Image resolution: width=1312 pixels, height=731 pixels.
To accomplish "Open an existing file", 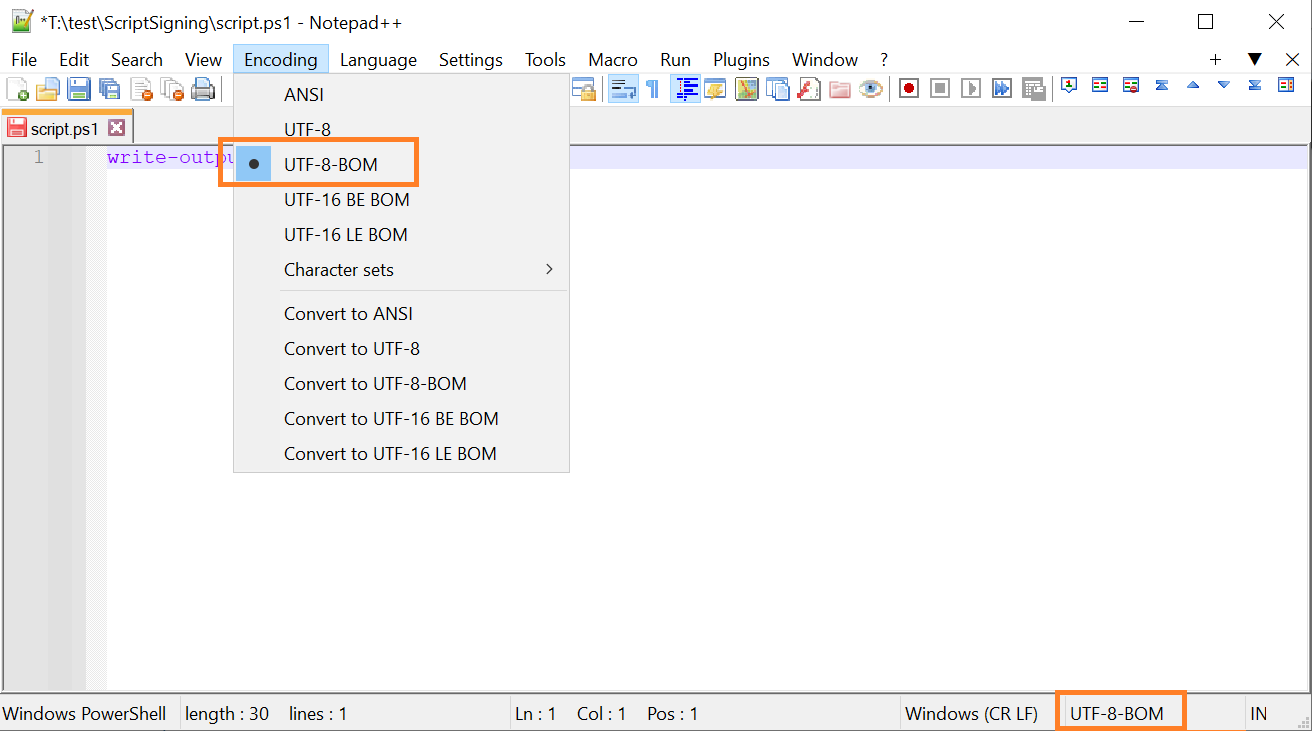I will tap(47, 88).
